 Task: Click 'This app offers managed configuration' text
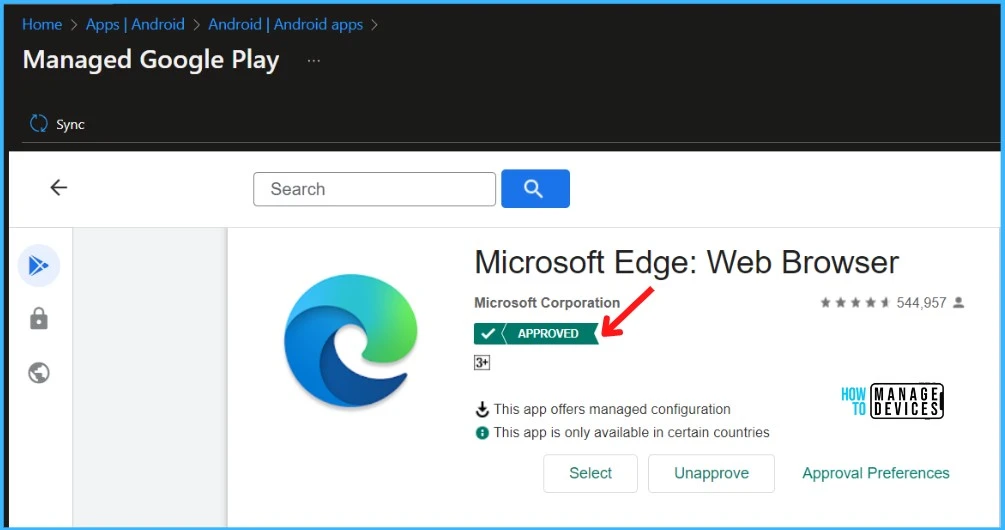point(611,409)
